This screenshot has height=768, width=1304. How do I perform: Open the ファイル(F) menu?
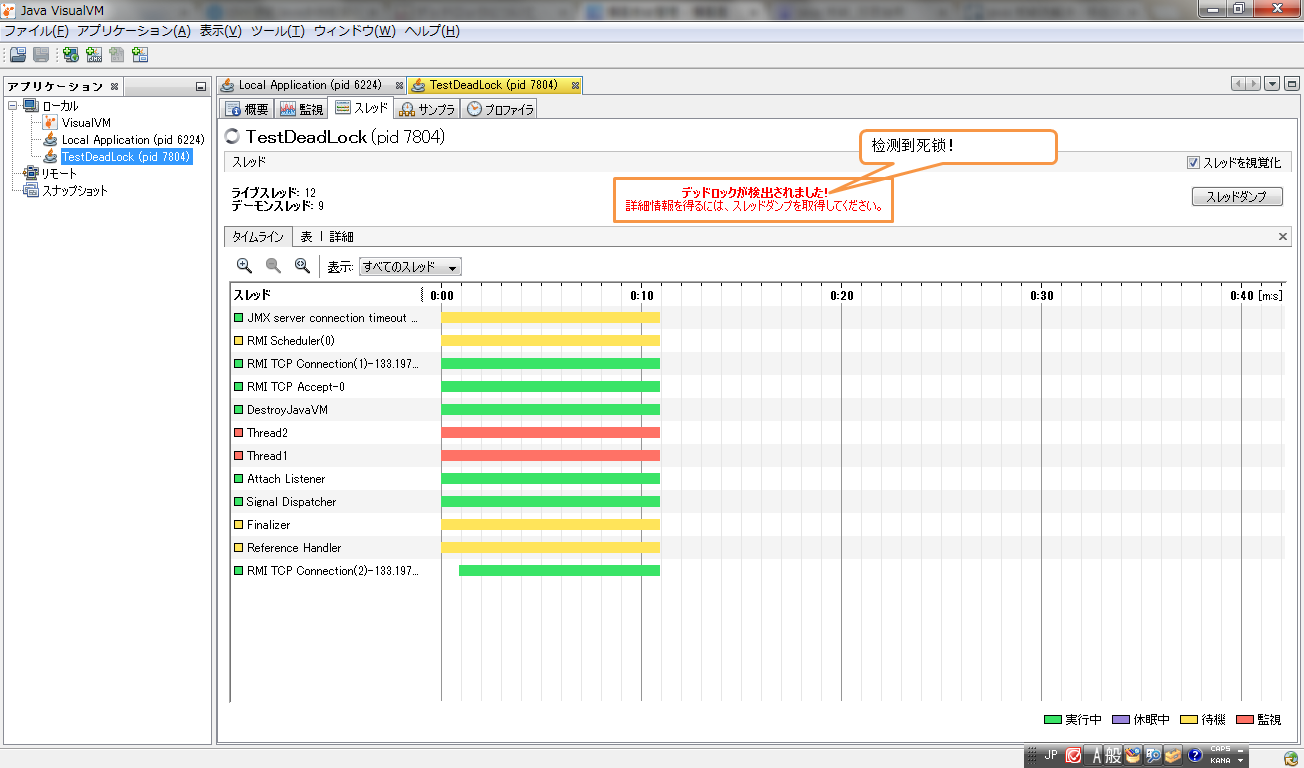tap(36, 31)
